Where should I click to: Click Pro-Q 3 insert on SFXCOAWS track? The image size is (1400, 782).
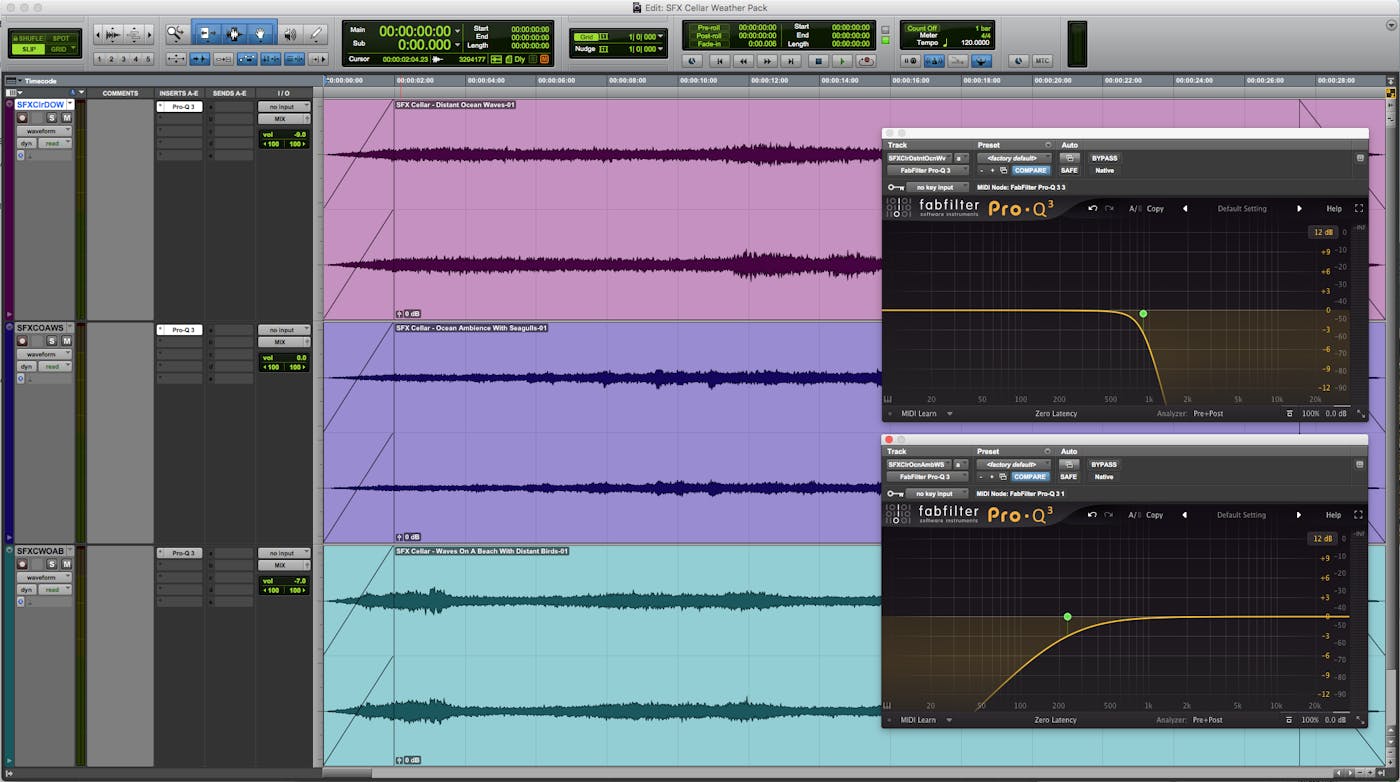180,329
